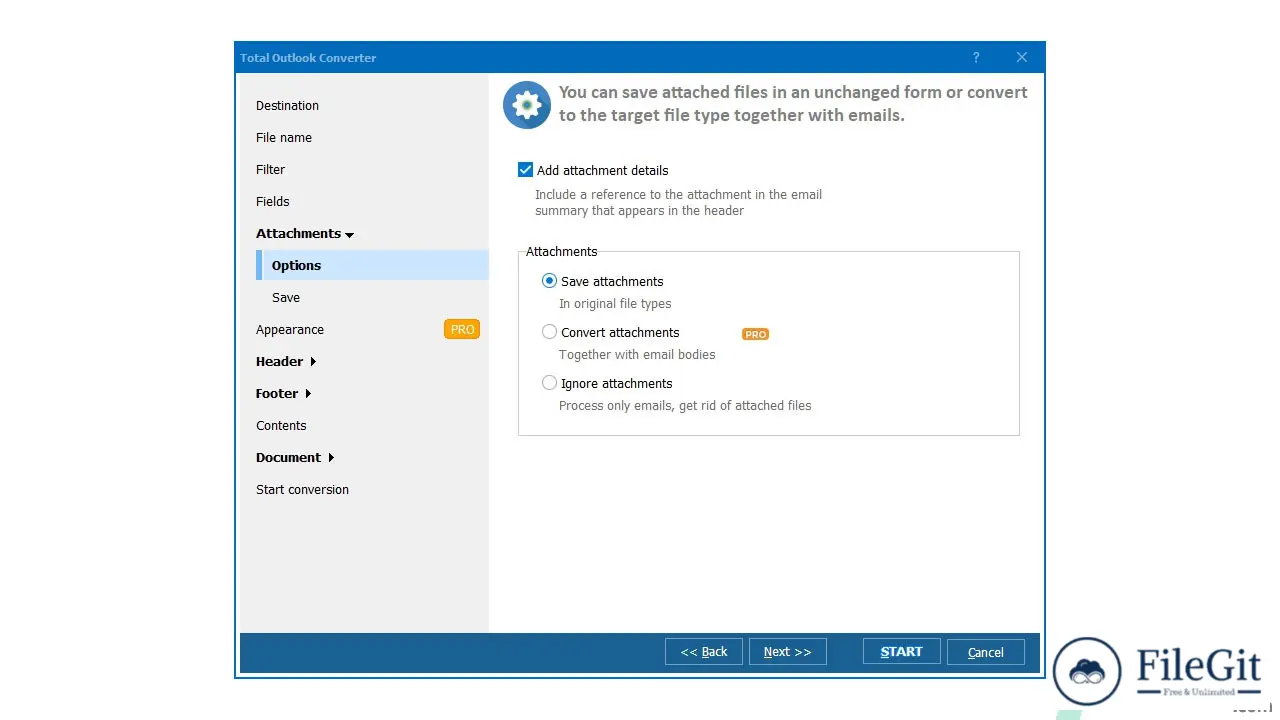The image size is (1280, 720).
Task: Uncheck Add attachment details checkbox
Action: click(x=525, y=170)
